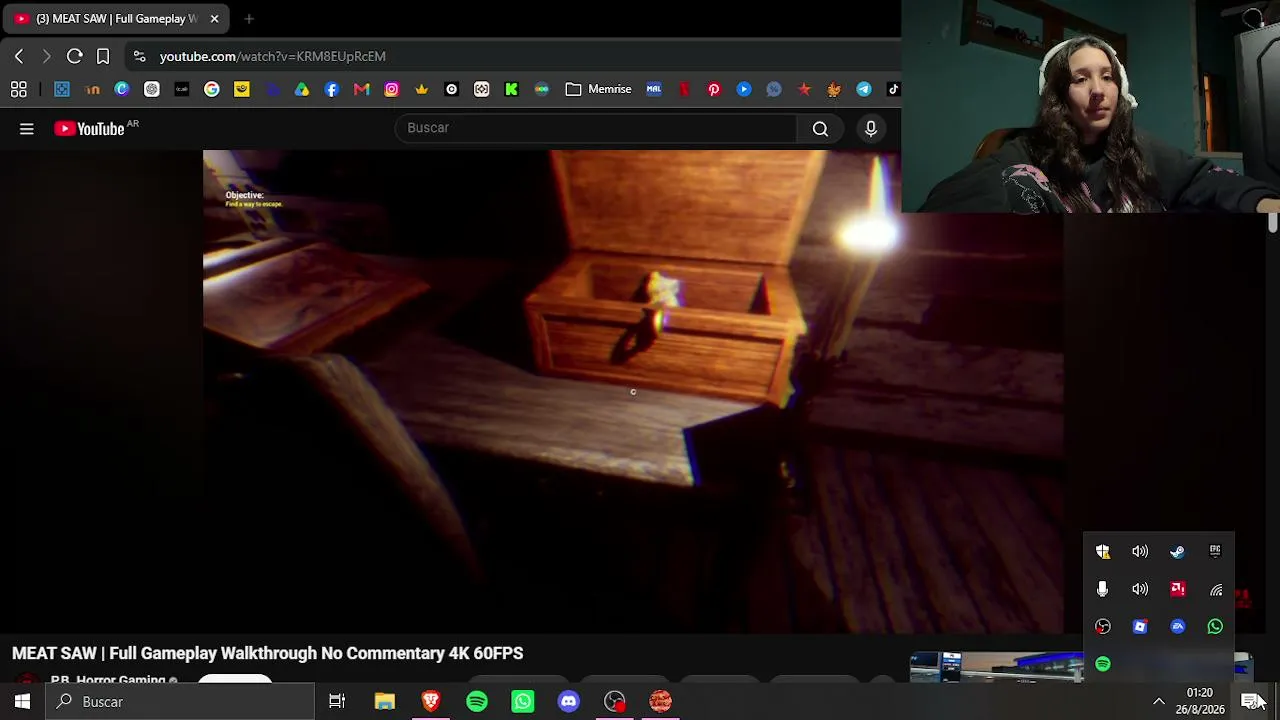Click the microphone tray icon
1280x720 pixels.
coord(1103,589)
